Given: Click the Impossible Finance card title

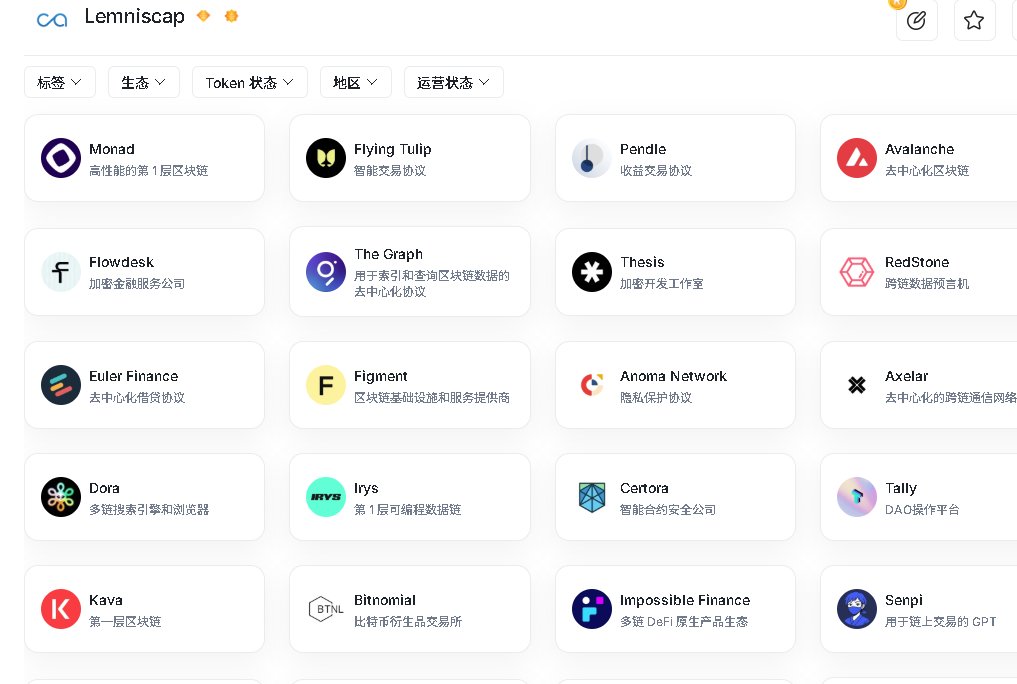Looking at the screenshot, I should pyautogui.click(x=685, y=600).
